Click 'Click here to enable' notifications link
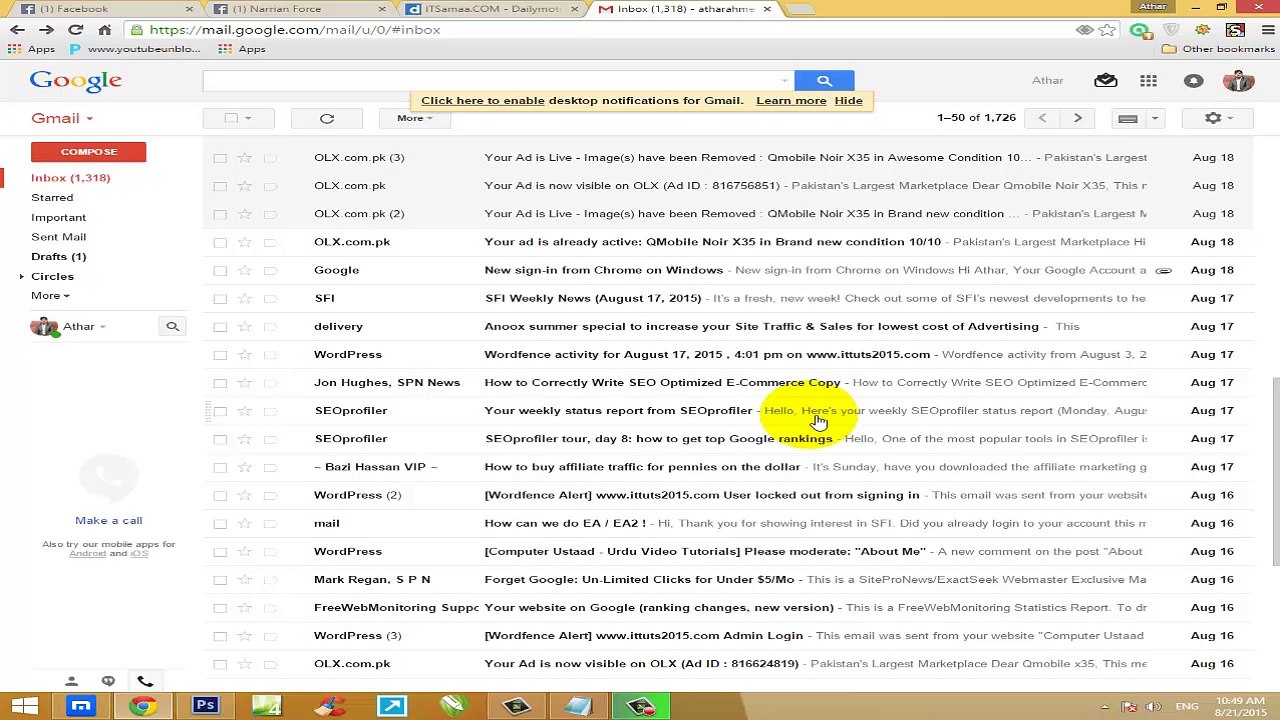 483,101
